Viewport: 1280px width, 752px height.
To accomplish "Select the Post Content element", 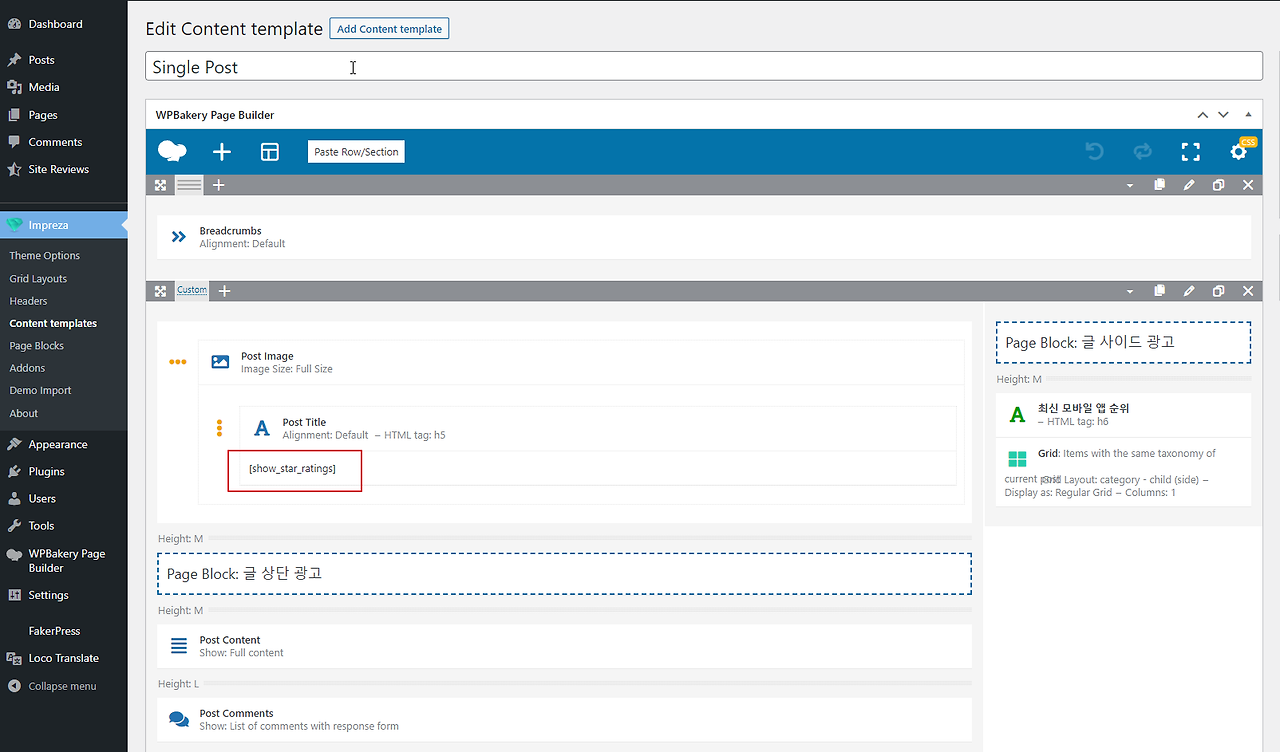I will coord(564,646).
